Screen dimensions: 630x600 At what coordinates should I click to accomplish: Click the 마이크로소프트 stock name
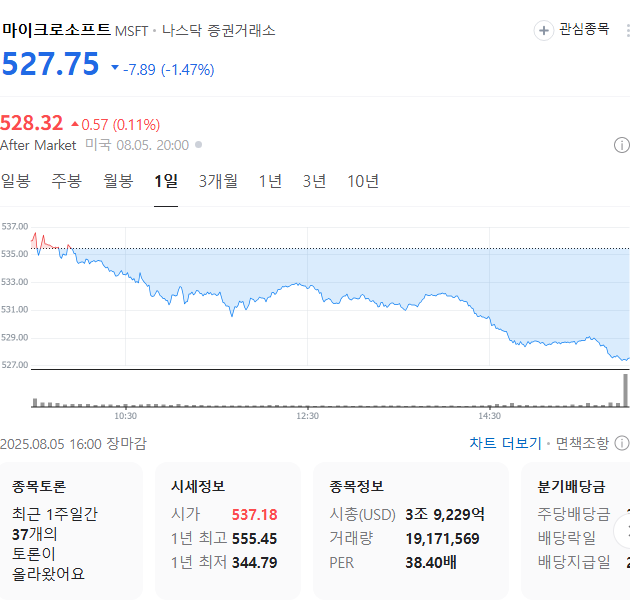click(56, 30)
